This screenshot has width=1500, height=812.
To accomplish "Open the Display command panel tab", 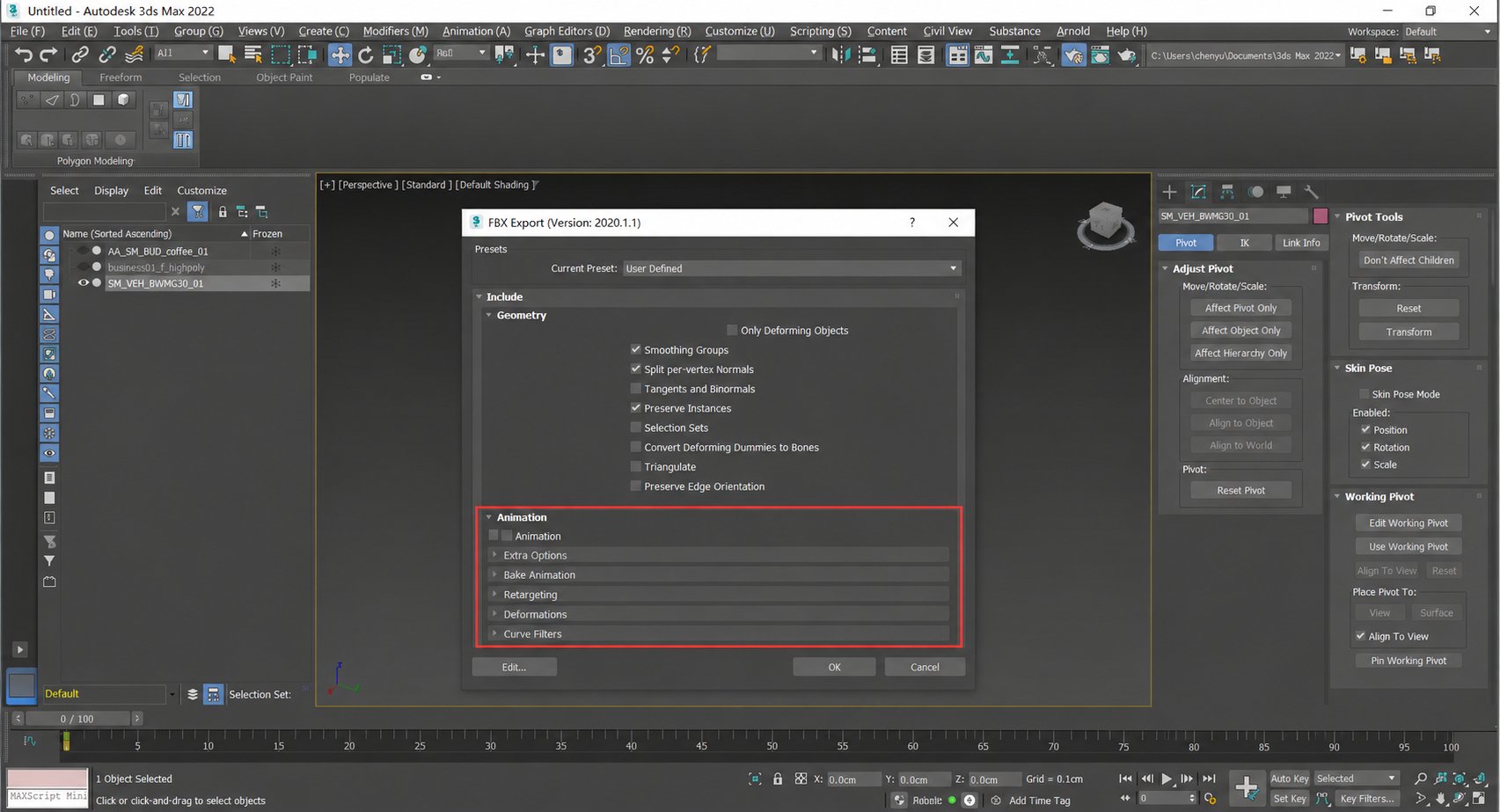I will coord(1284,192).
